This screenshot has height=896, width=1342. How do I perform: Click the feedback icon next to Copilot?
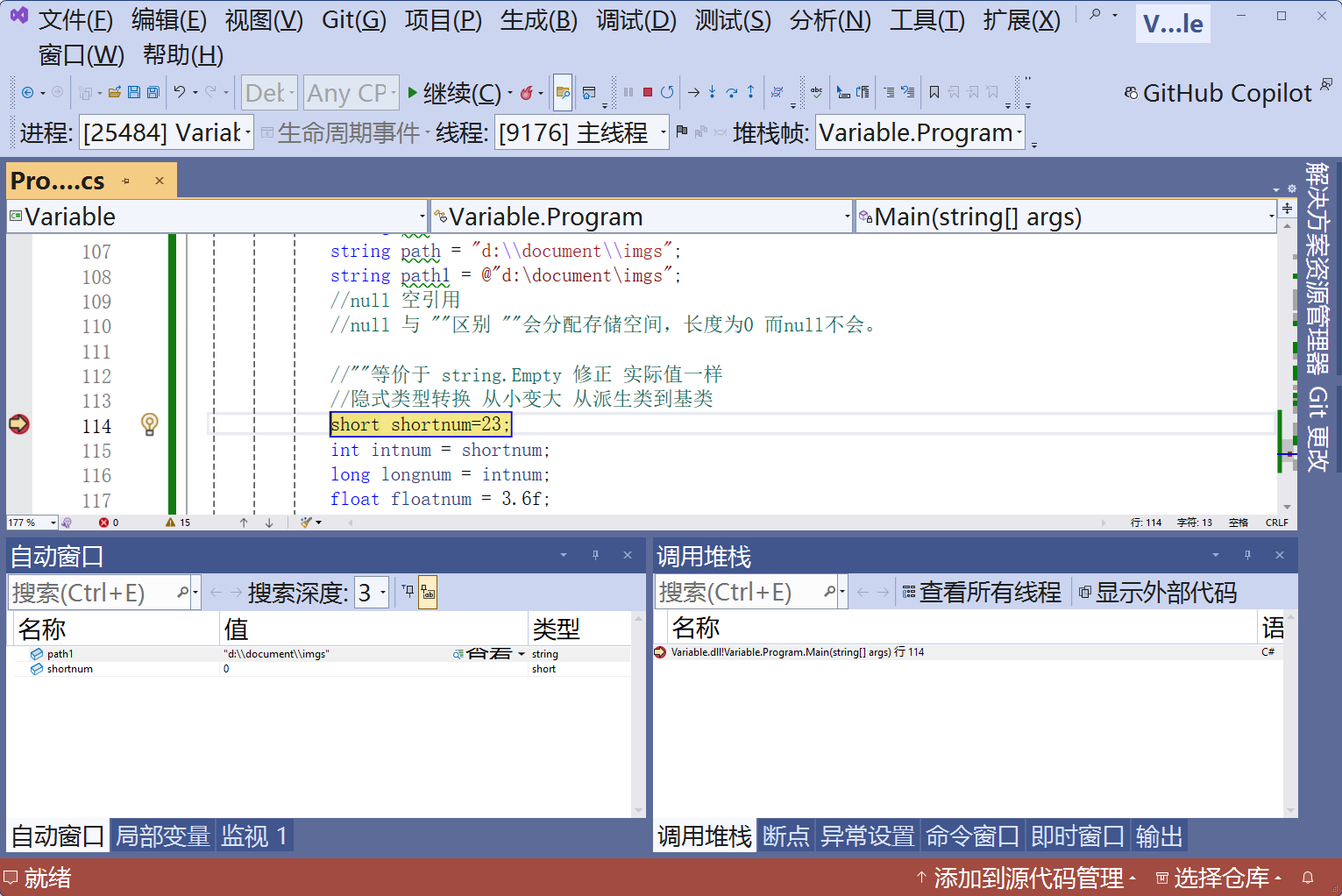coord(1326,84)
